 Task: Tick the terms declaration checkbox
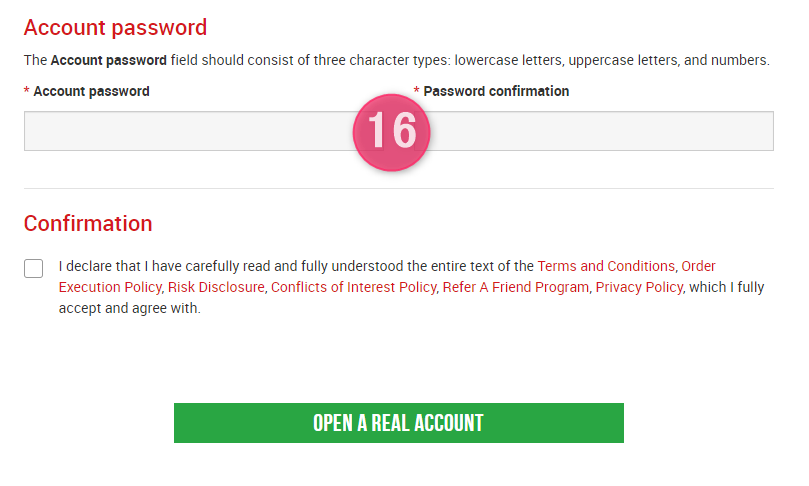[x=34, y=268]
